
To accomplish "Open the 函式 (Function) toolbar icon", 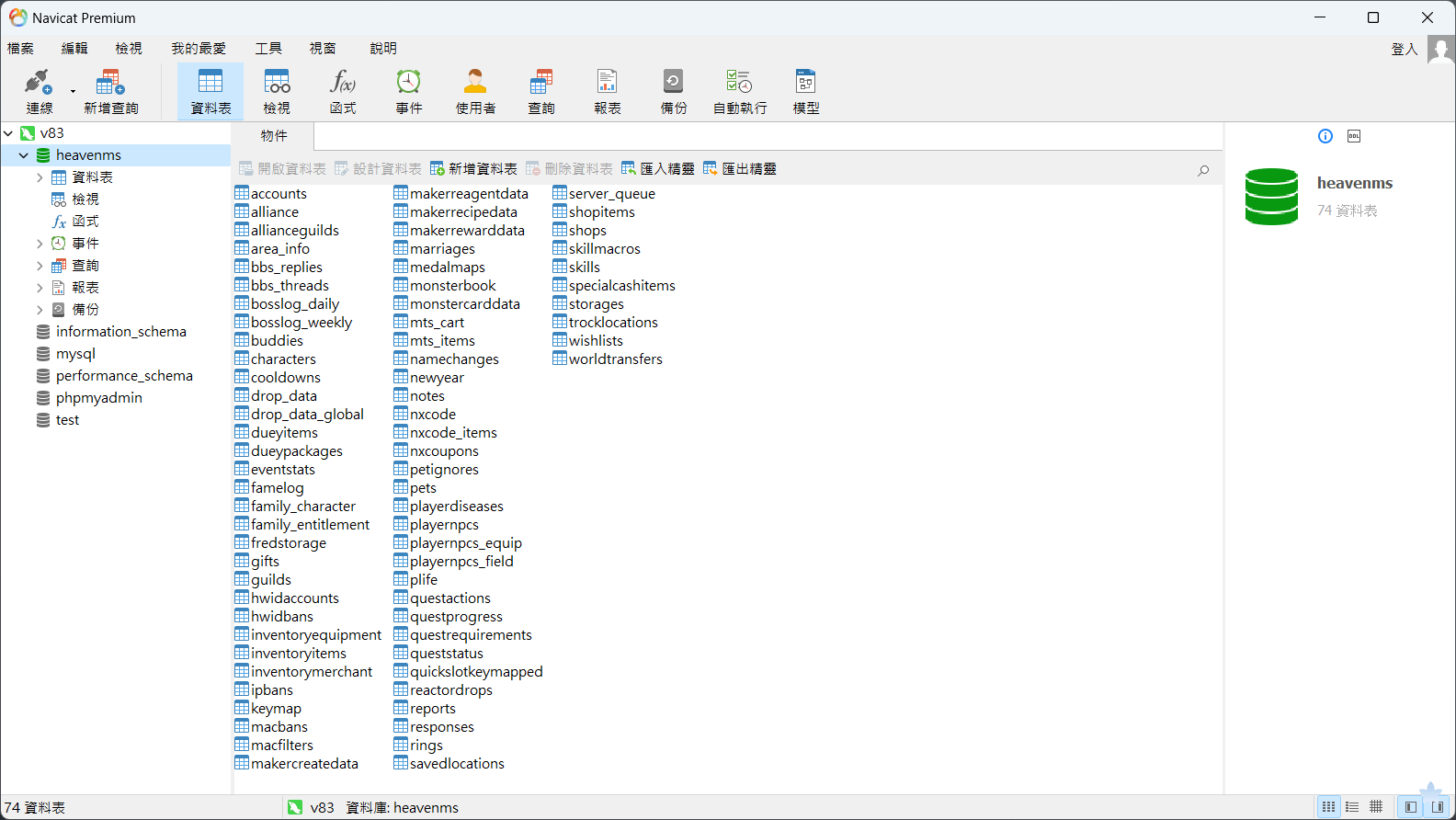I will coord(343,91).
